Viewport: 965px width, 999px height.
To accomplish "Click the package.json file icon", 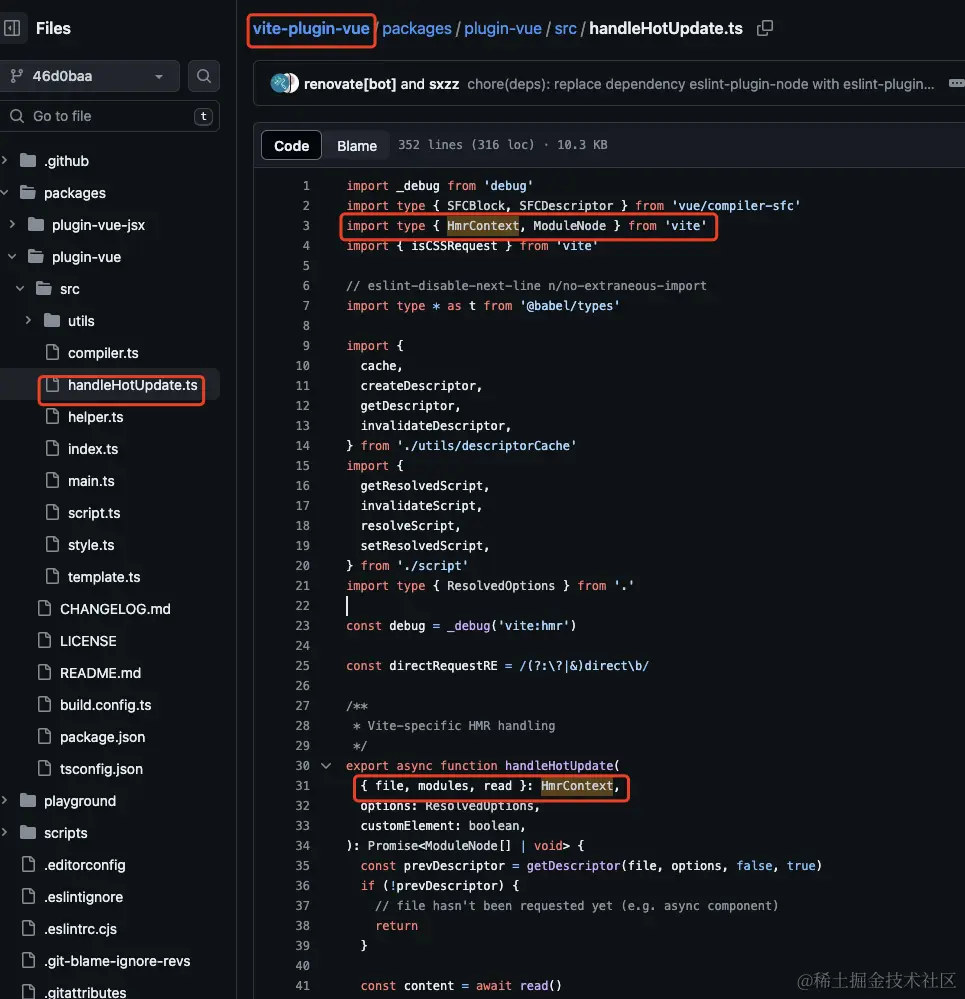I will tap(44, 736).
